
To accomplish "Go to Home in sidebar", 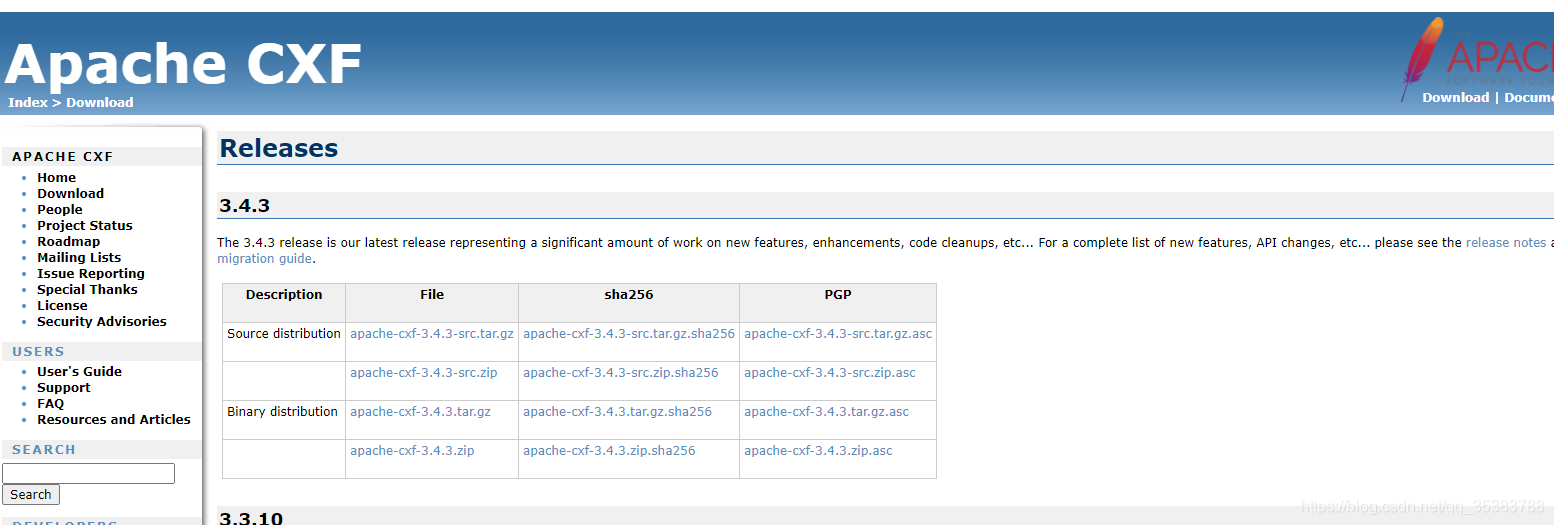I will pos(56,177).
